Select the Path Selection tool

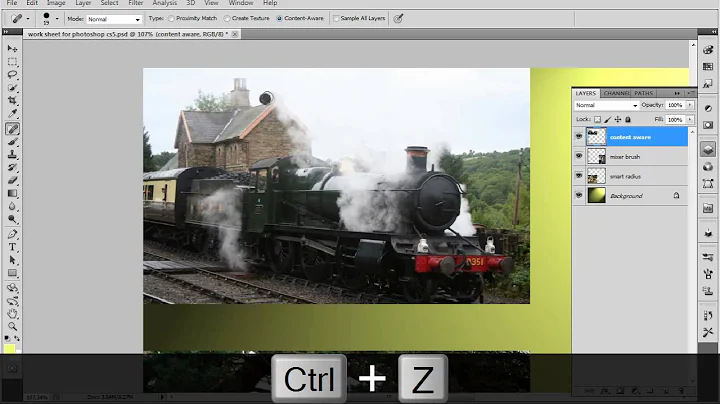(12, 260)
